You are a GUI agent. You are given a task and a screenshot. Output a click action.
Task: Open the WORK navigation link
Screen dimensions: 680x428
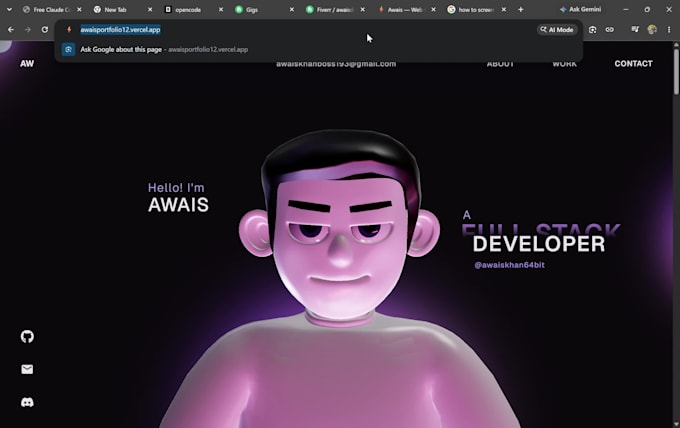coord(564,64)
